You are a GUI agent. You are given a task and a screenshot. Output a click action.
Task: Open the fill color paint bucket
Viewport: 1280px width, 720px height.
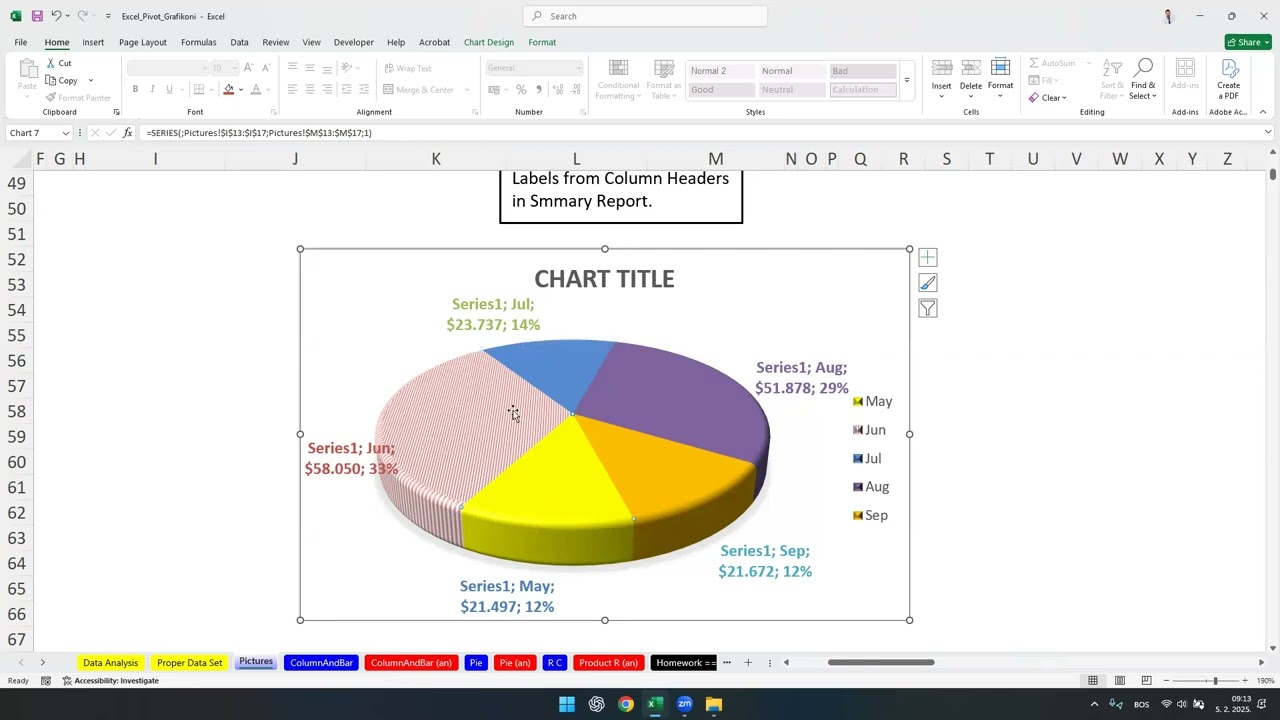(229, 89)
